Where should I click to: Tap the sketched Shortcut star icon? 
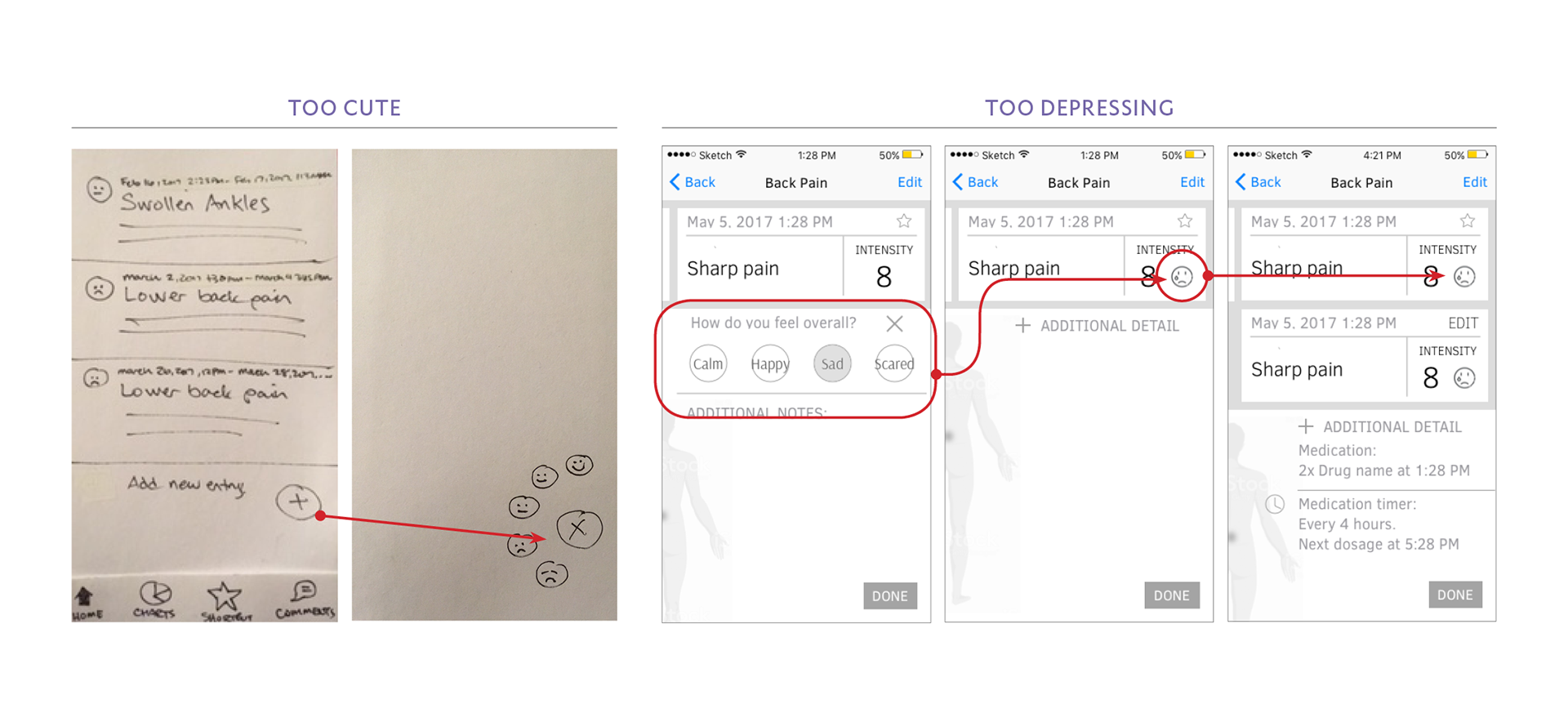click(x=224, y=596)
